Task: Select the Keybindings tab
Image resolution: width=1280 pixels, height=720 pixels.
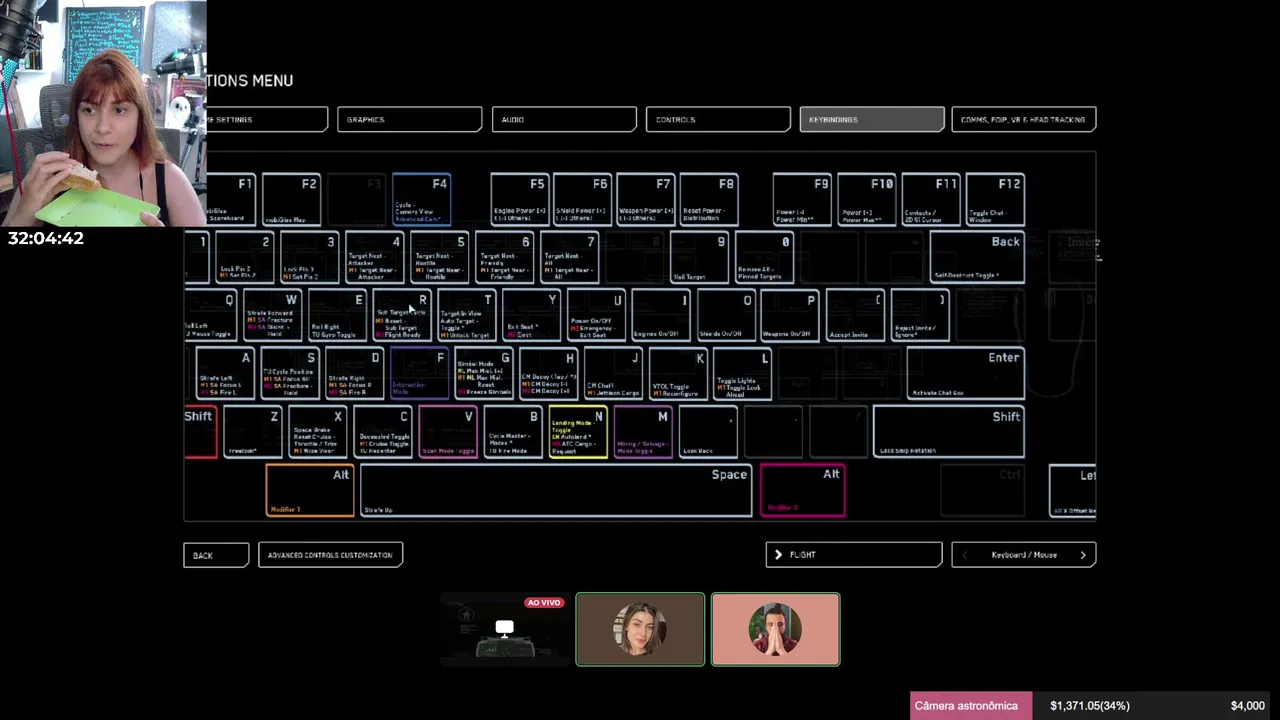Action: (872, 119)
